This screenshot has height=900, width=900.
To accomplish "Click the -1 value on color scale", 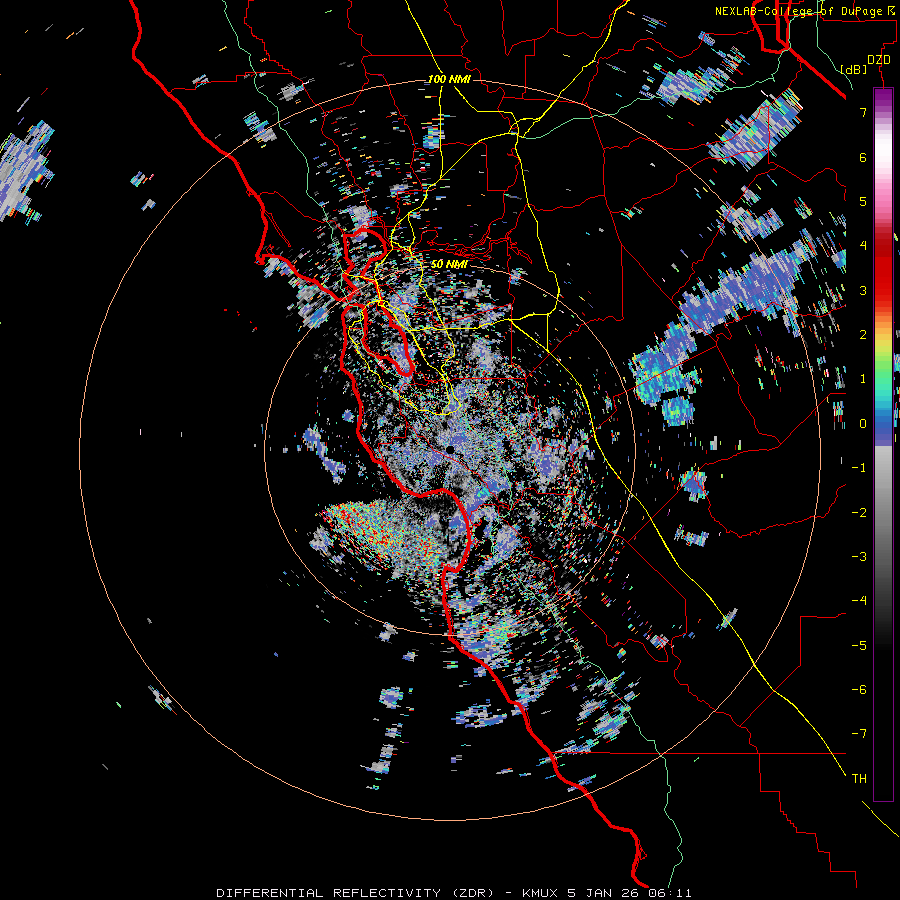I will click(859, 468).
